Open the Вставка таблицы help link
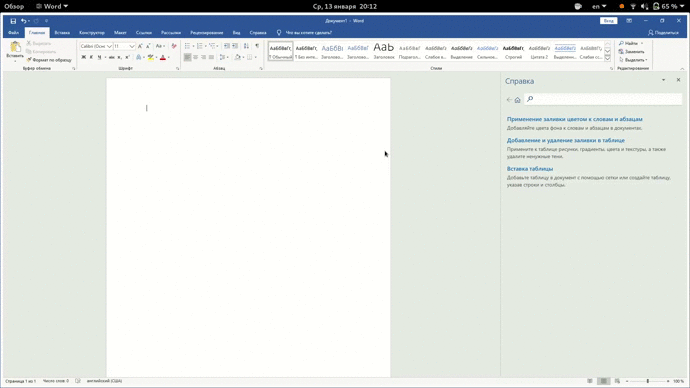The width and height of the screenshot is (690, 388). click(530, 169)
